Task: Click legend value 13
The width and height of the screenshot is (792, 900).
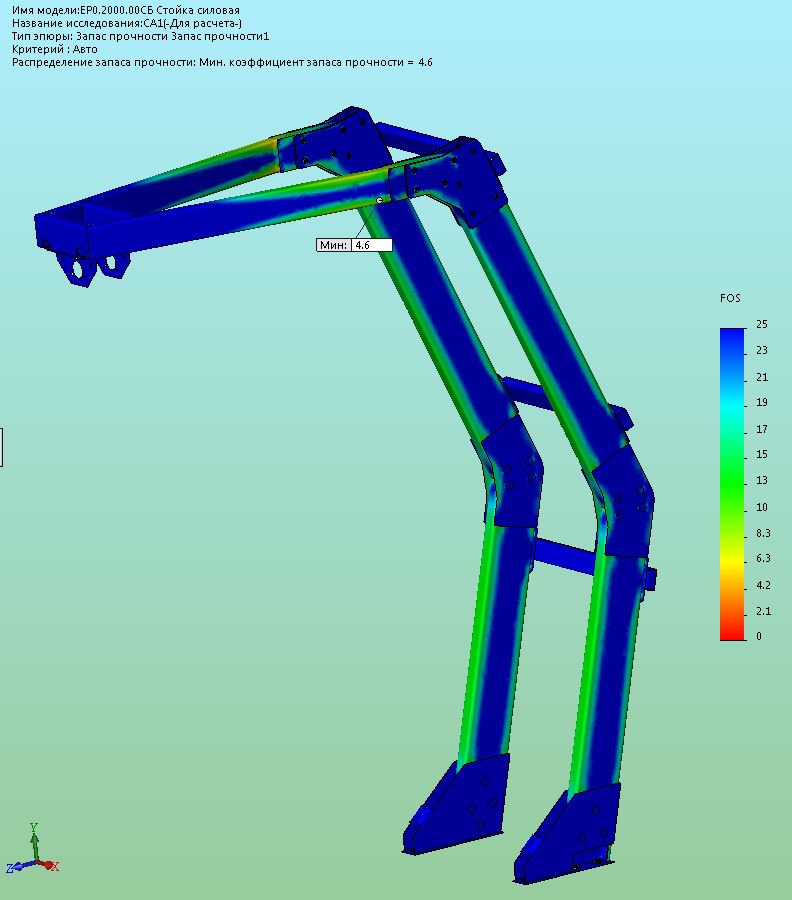Action: (762, 480)
